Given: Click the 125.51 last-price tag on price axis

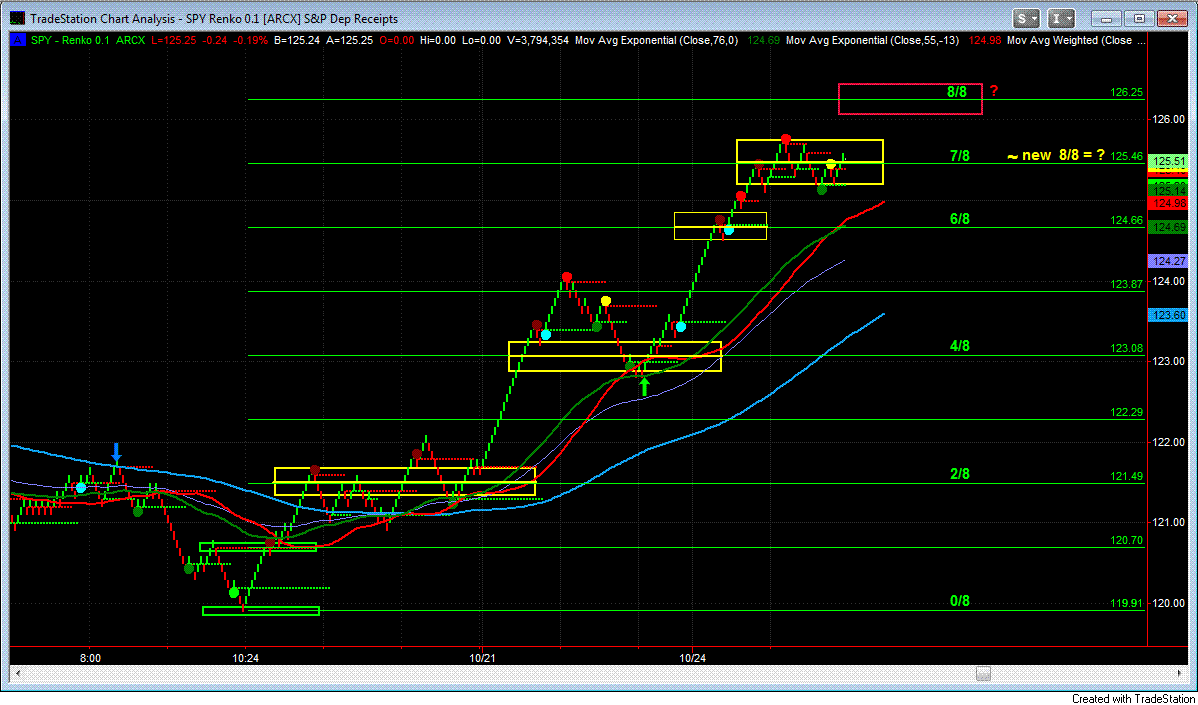Looking at the screenshot, I should click(1168, 161).
